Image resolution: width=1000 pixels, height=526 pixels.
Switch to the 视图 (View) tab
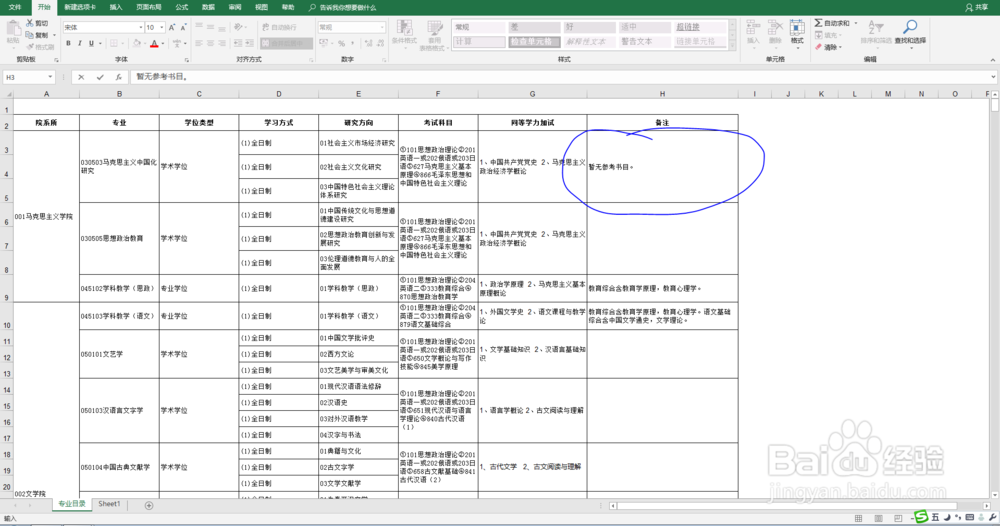point(261,7)
